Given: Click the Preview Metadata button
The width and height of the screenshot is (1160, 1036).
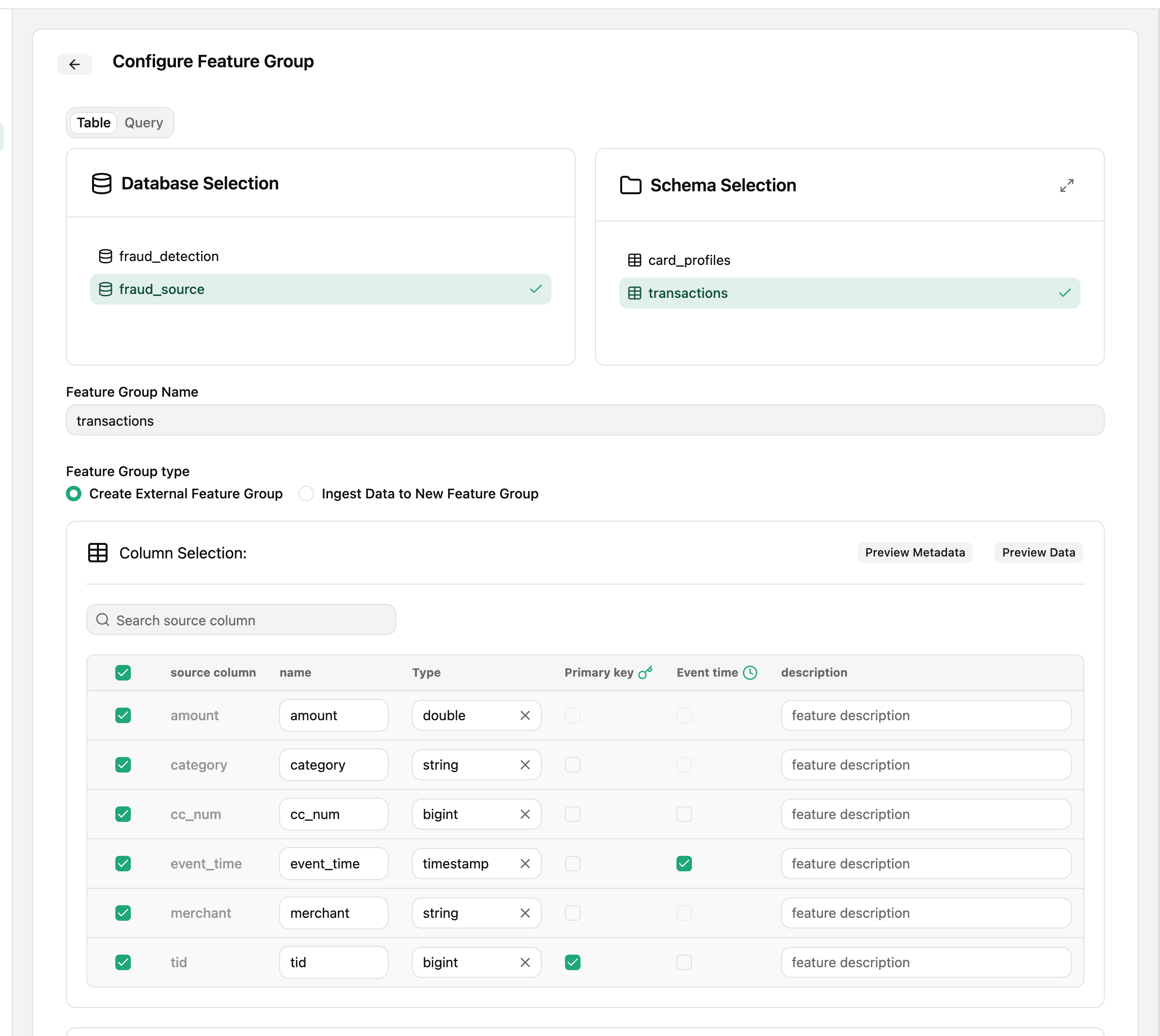Looking at the screenshot, I should [x=914, y=553].
